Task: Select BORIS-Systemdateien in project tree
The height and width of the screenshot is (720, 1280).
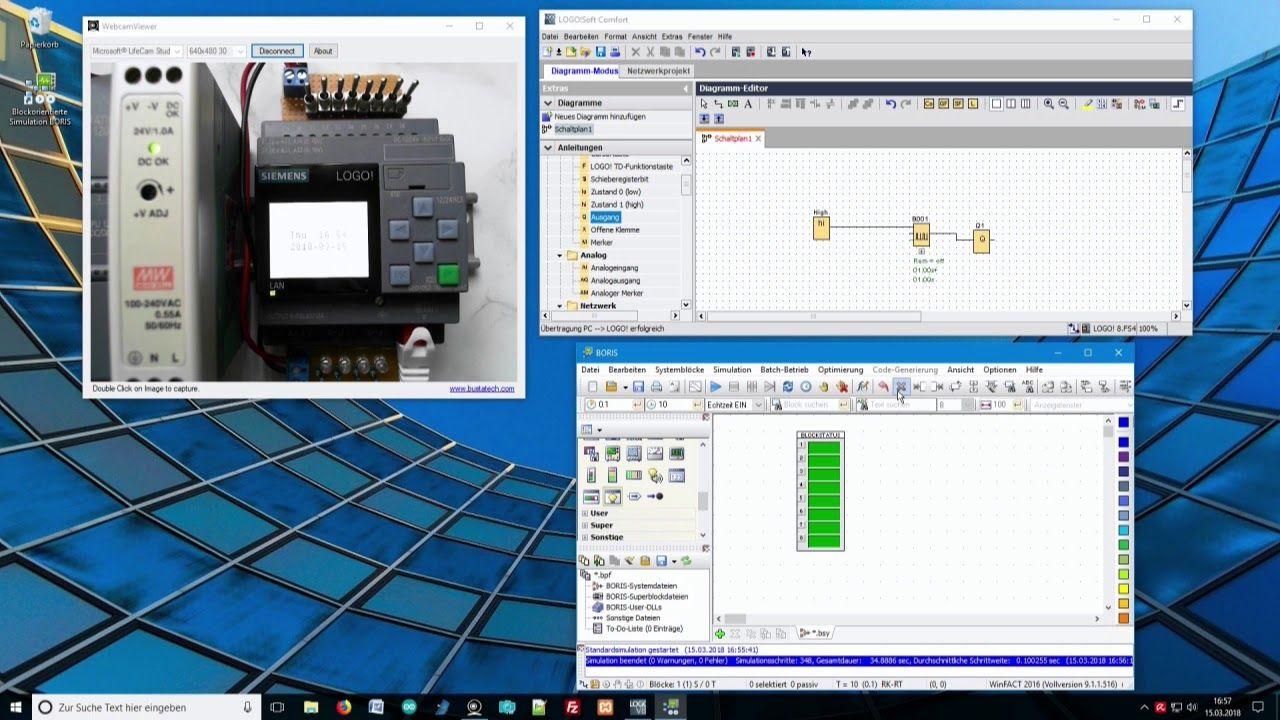Action: click(641, 586)
